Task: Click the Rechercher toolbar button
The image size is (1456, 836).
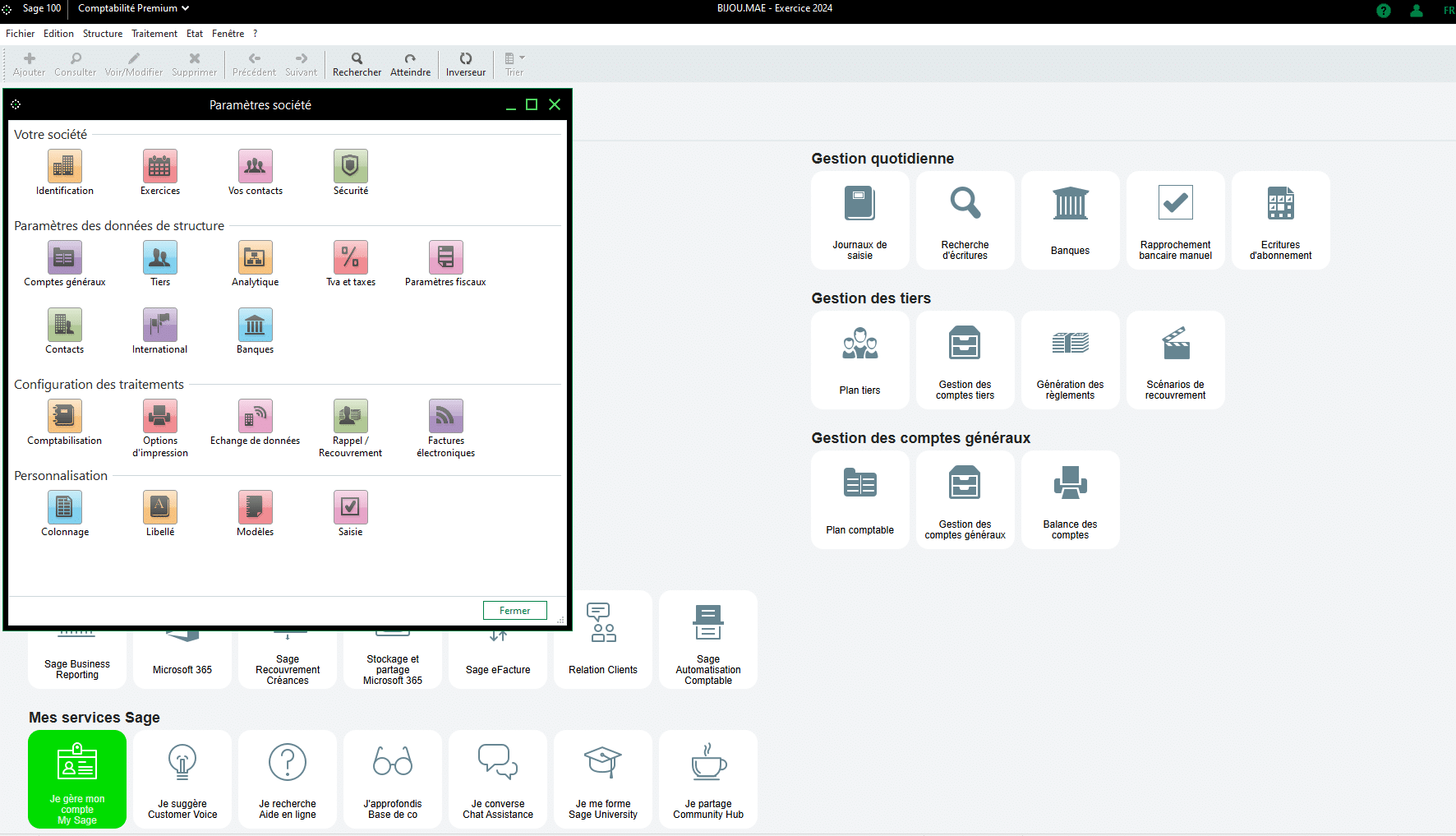Action: [x=357, y=64]
